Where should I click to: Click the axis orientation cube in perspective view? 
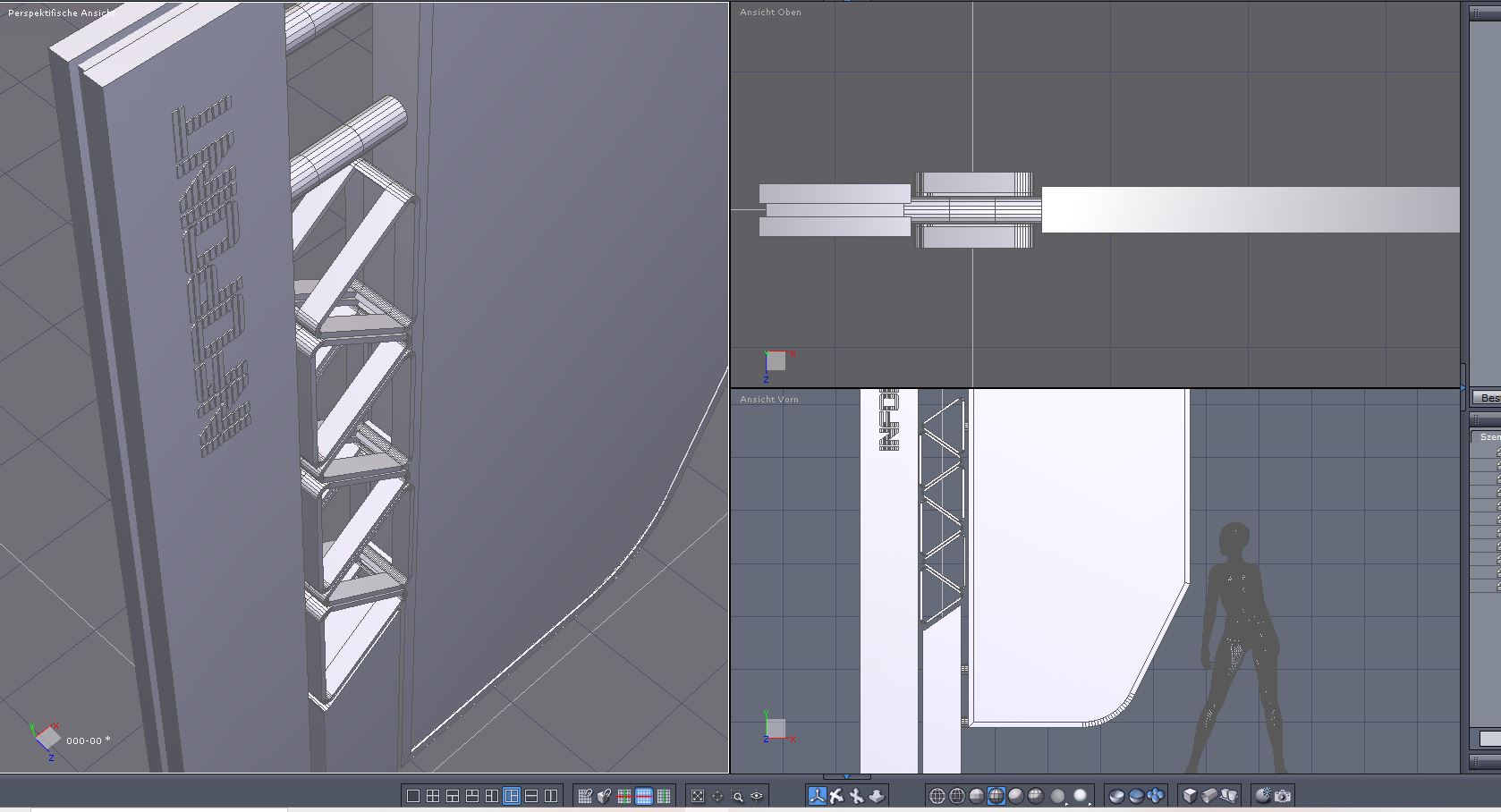pos(47,737)
